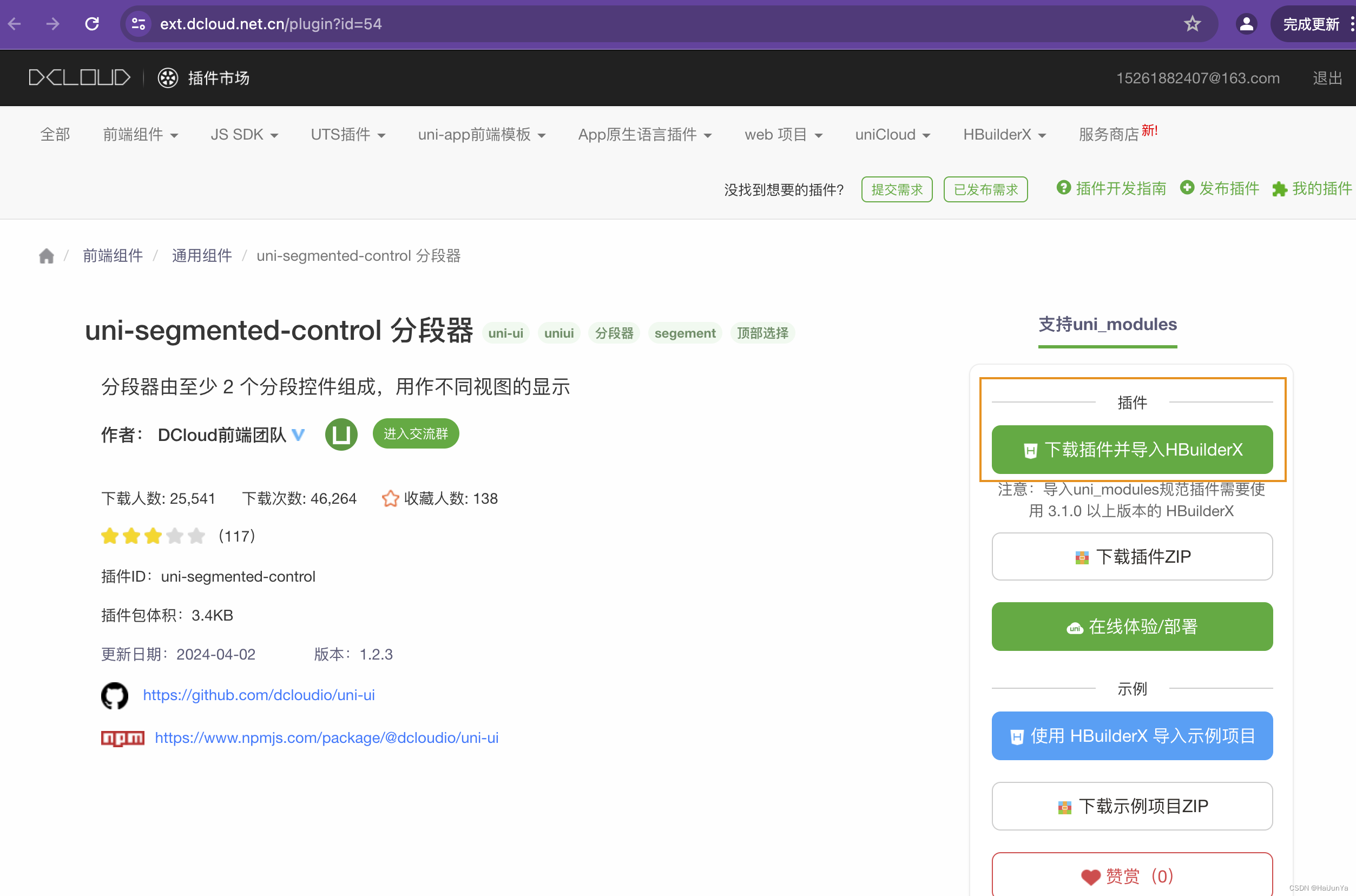
Task: Click the DCLOUD logo
Action: tap(80, 78)
